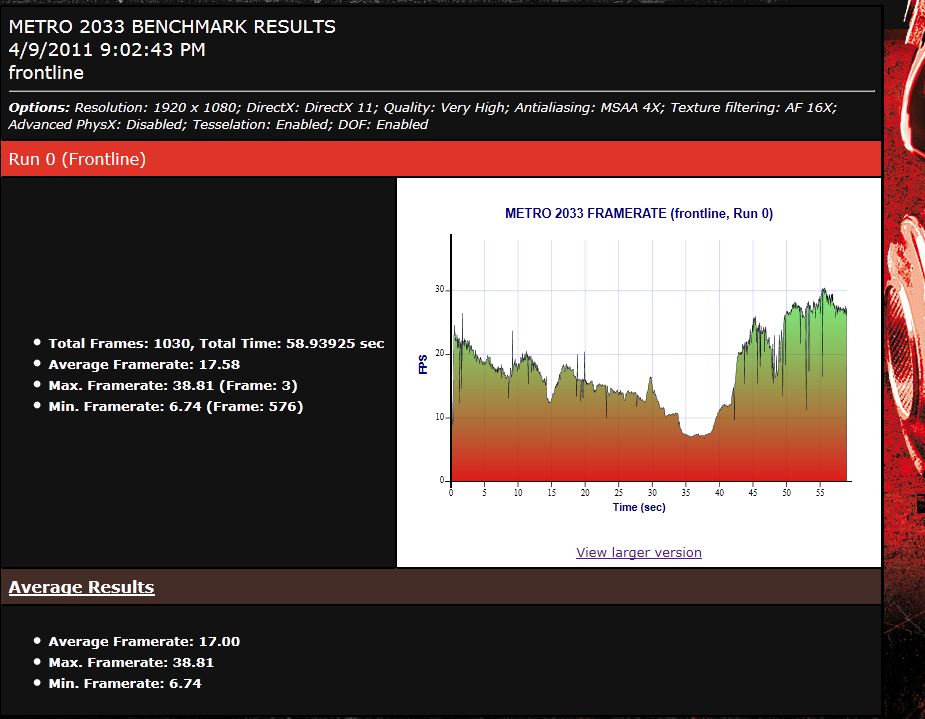Viewport: 925px width, 719px height.
Task: Click the 'Time (sec)' axis label
Action: pyautogui.click(x=639, y=507)
